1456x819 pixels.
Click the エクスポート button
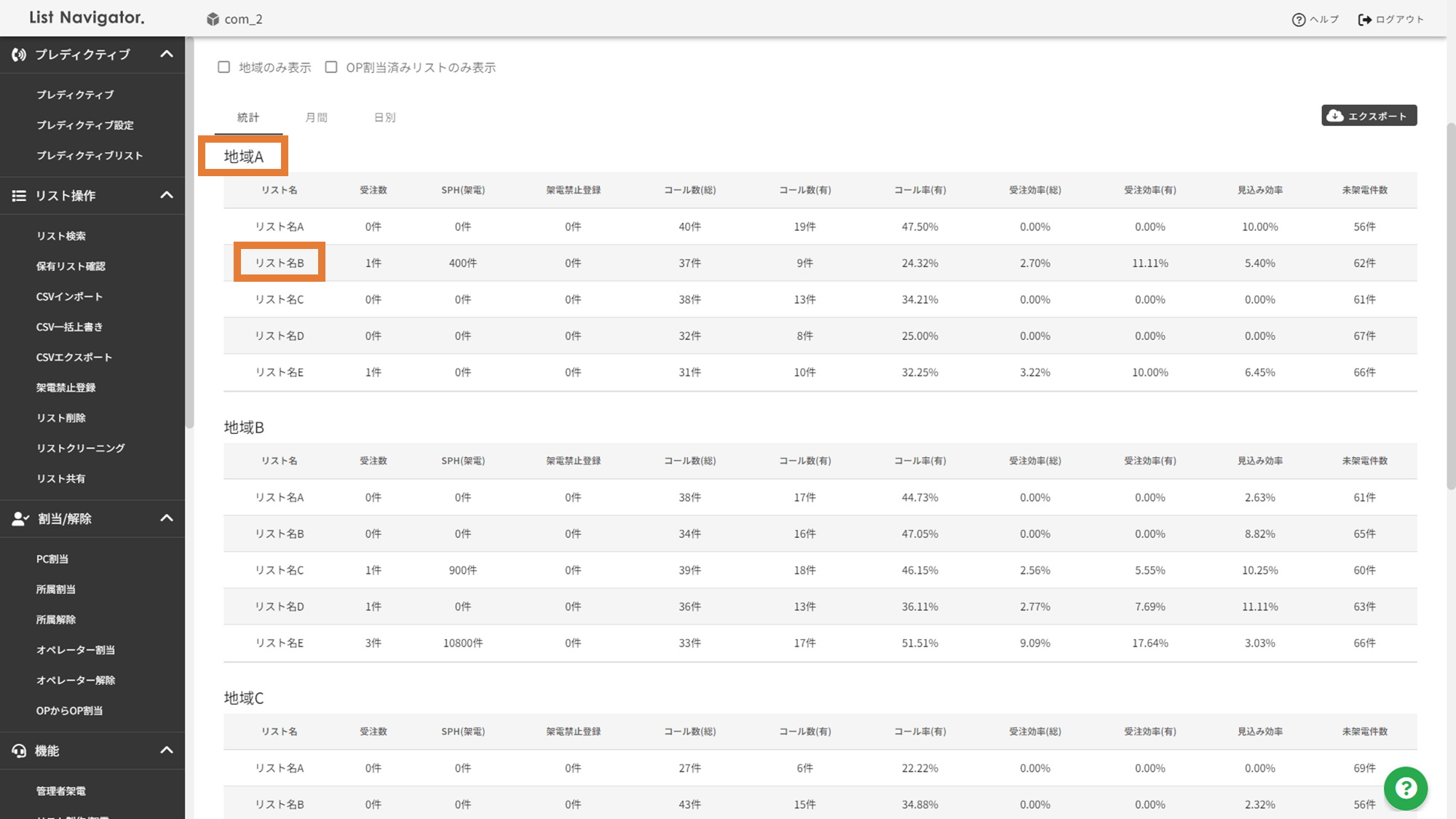coord(1369,116)
